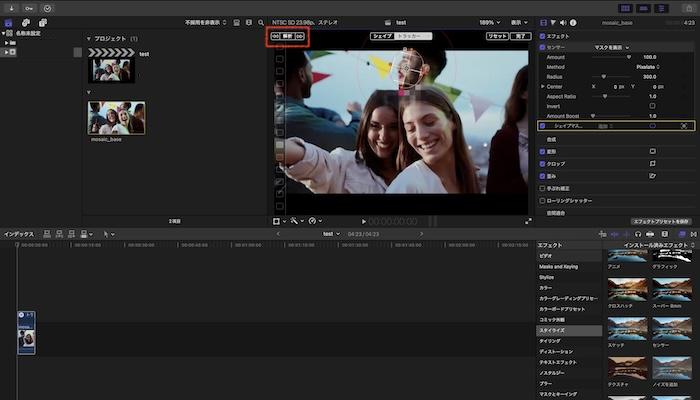Click the リセット (Reset) button in viewer

pos(496,35)
